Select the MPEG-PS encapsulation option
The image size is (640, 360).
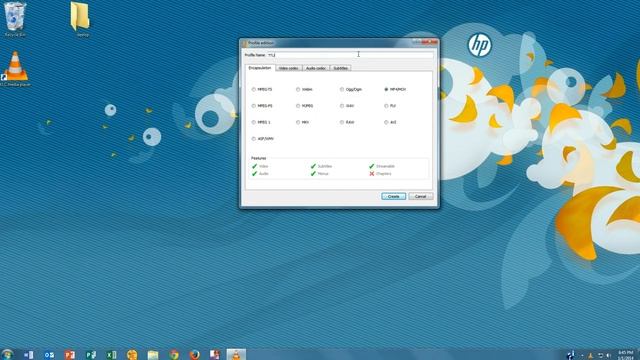coord(262,106)
